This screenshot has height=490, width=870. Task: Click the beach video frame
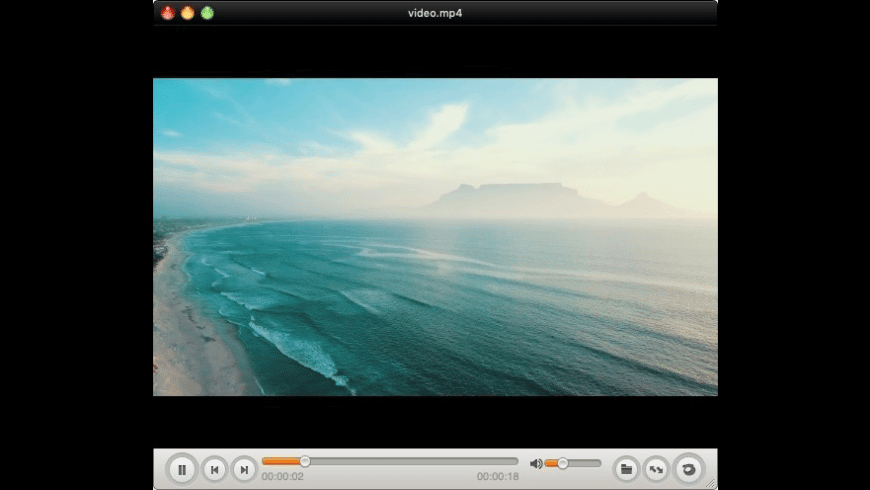tap(435, 237)
